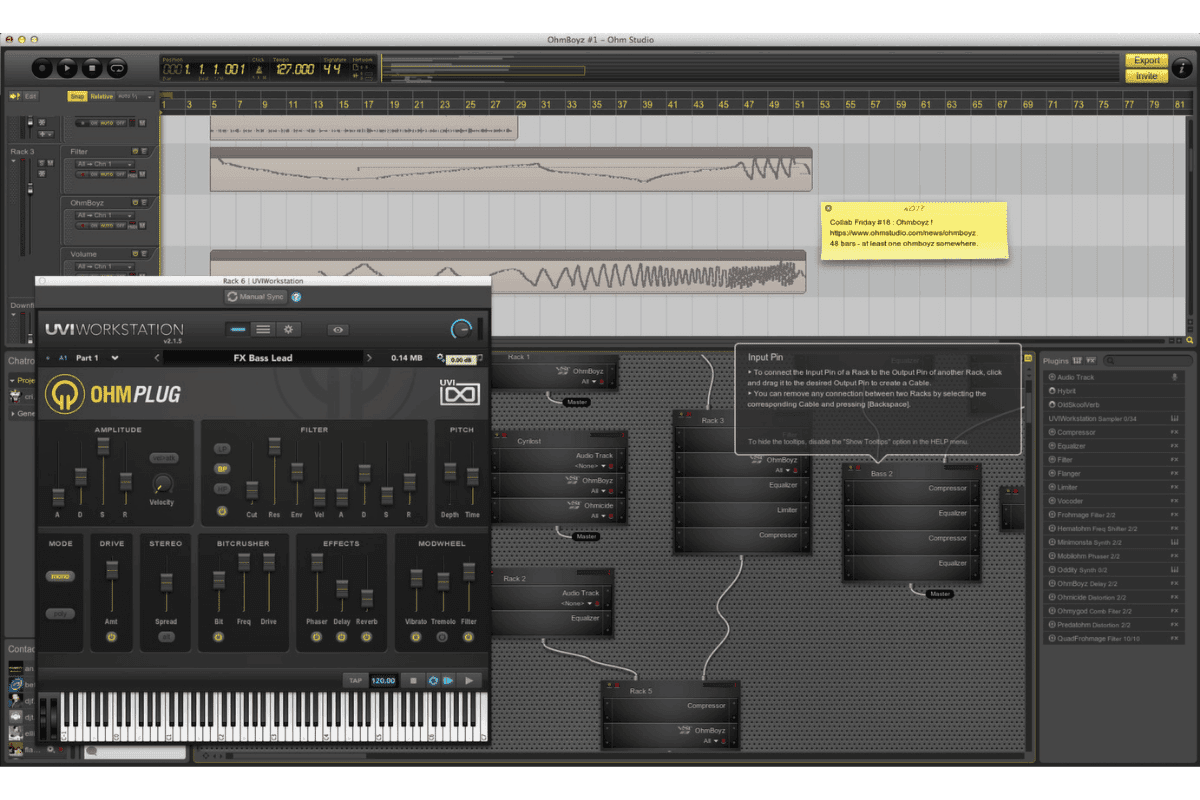Click the 4 4 time signature display

[x=332, y=70]
